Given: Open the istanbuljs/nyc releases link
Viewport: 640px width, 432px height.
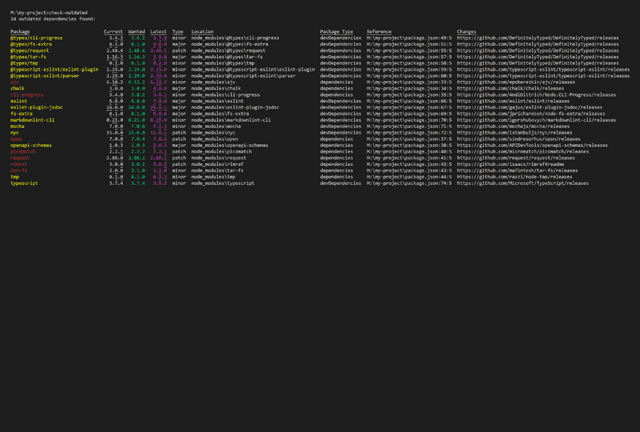Looking at the screenshot, I should pos(515,133).
